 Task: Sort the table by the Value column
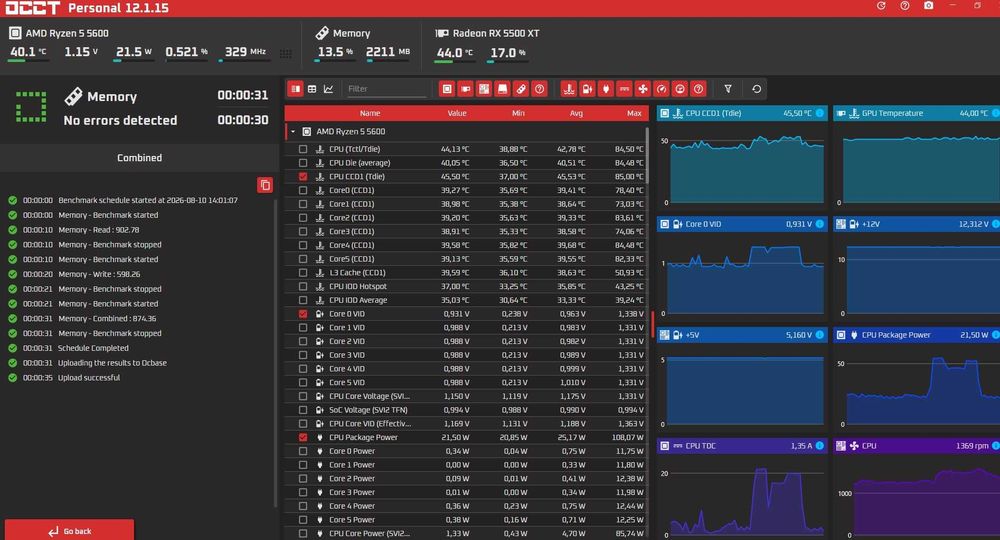click(457, 113)
